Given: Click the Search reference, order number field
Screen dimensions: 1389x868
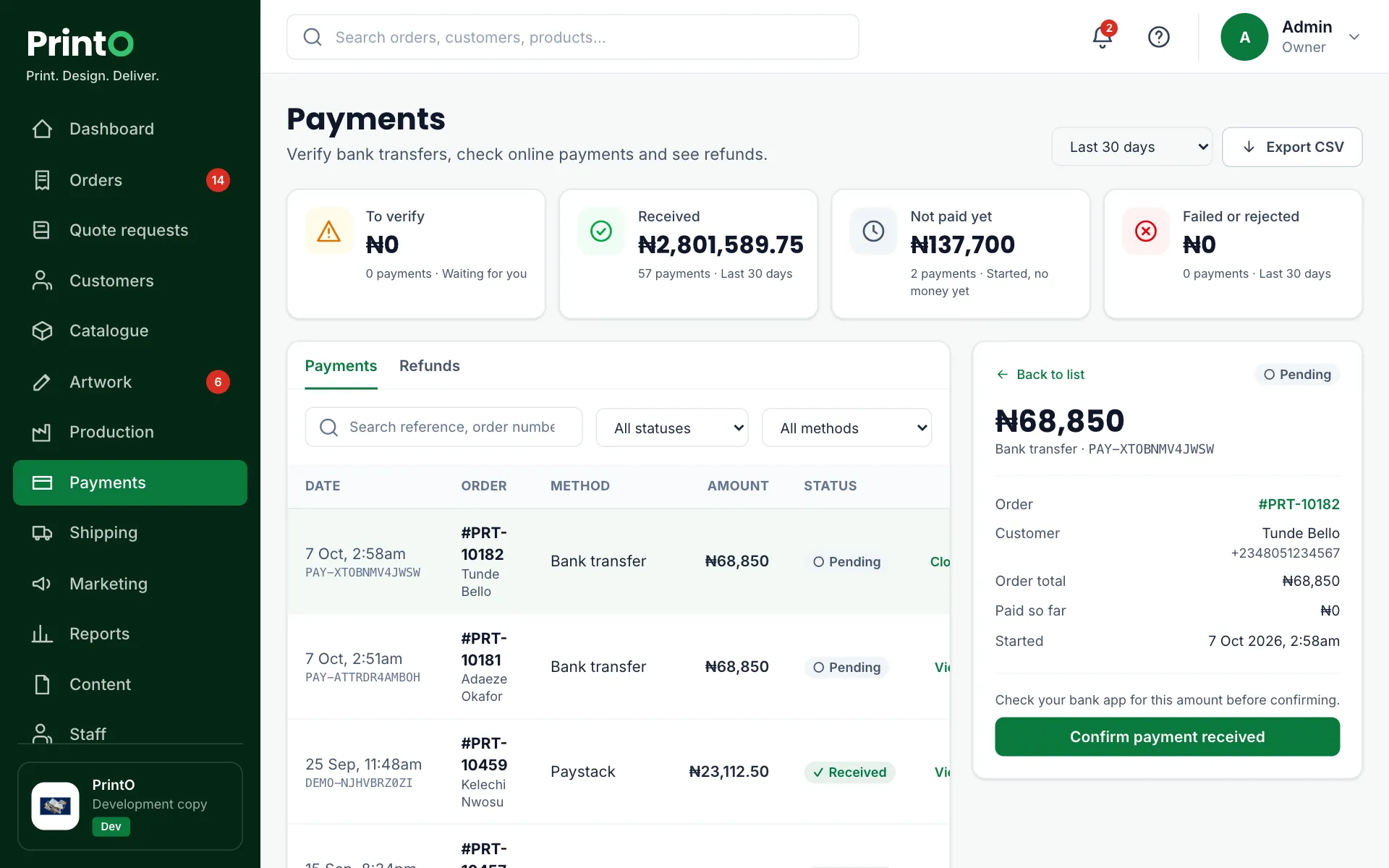Looking at the screenshot, I should click(443, 427).
